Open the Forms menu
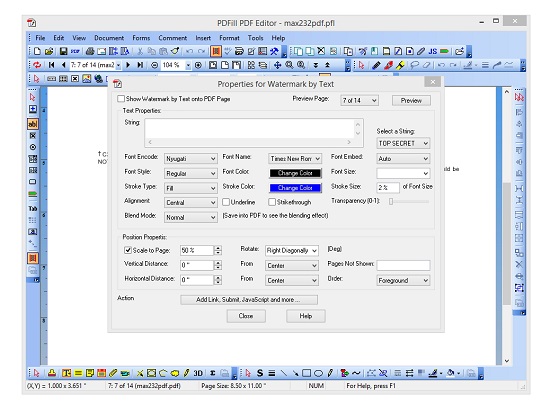The width and height of the screenshot is (550, 414). tap(141, 38)
